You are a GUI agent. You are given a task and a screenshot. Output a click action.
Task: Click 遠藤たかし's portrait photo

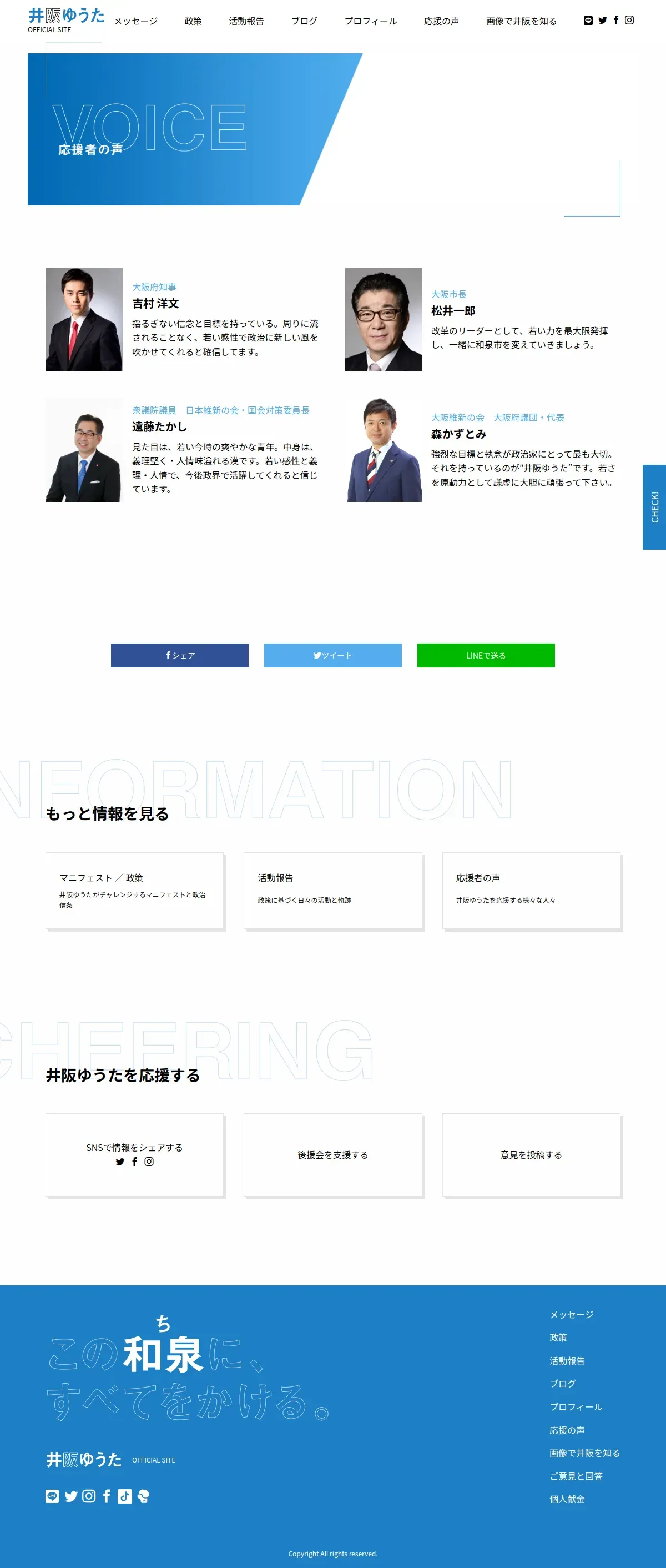[84, 450]
